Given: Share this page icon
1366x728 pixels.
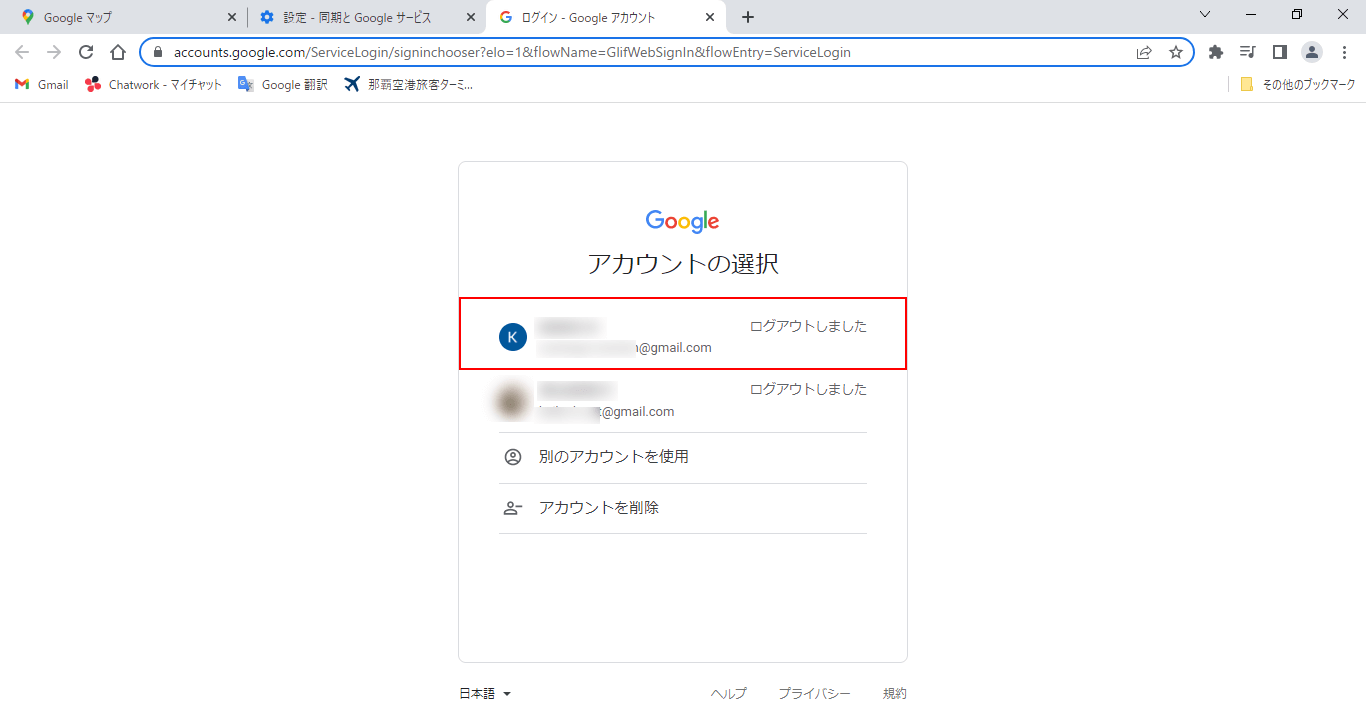Looking at the screenshot, I should pos(1144,52).
